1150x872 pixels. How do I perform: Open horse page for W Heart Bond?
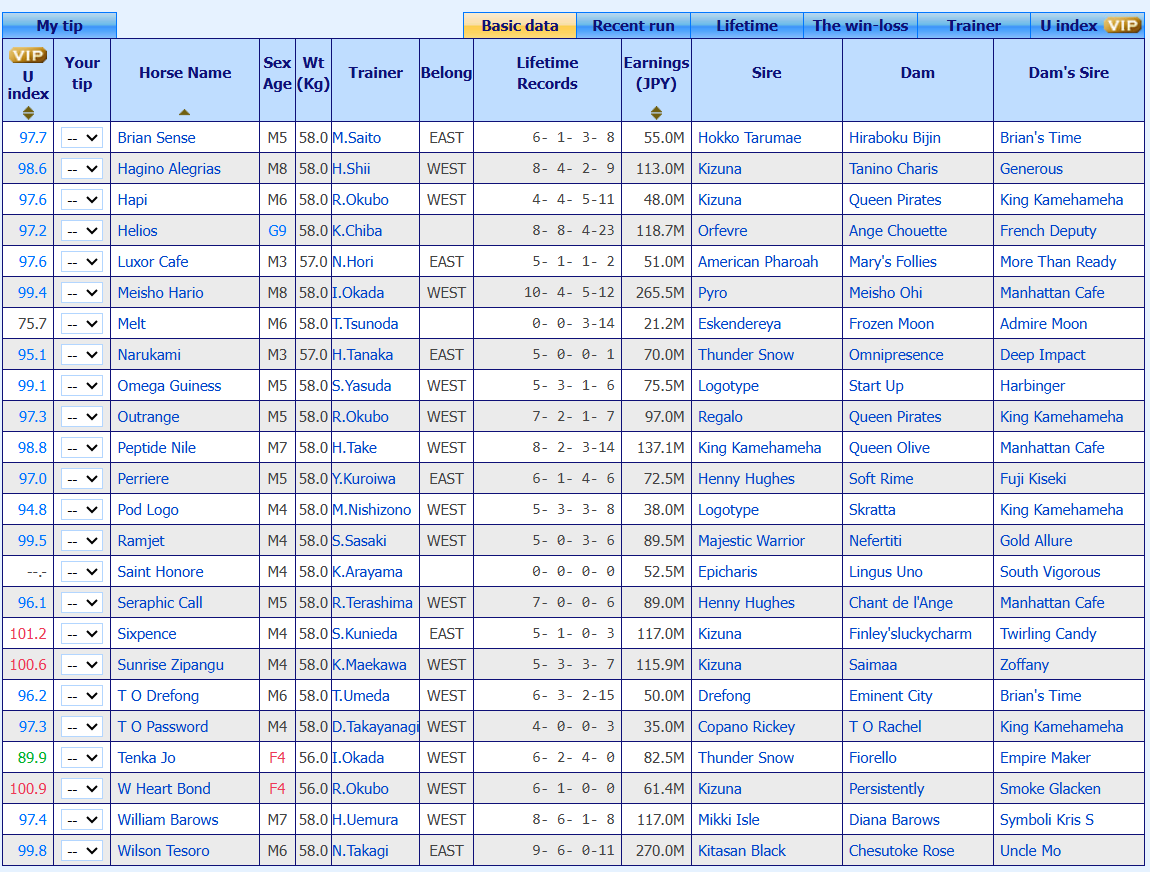(164, 788)
